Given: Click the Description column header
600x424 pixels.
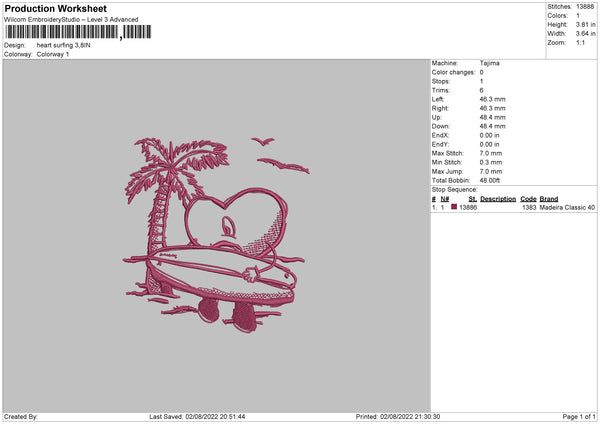Looking at the screenshot, I should tap(498, 199).
